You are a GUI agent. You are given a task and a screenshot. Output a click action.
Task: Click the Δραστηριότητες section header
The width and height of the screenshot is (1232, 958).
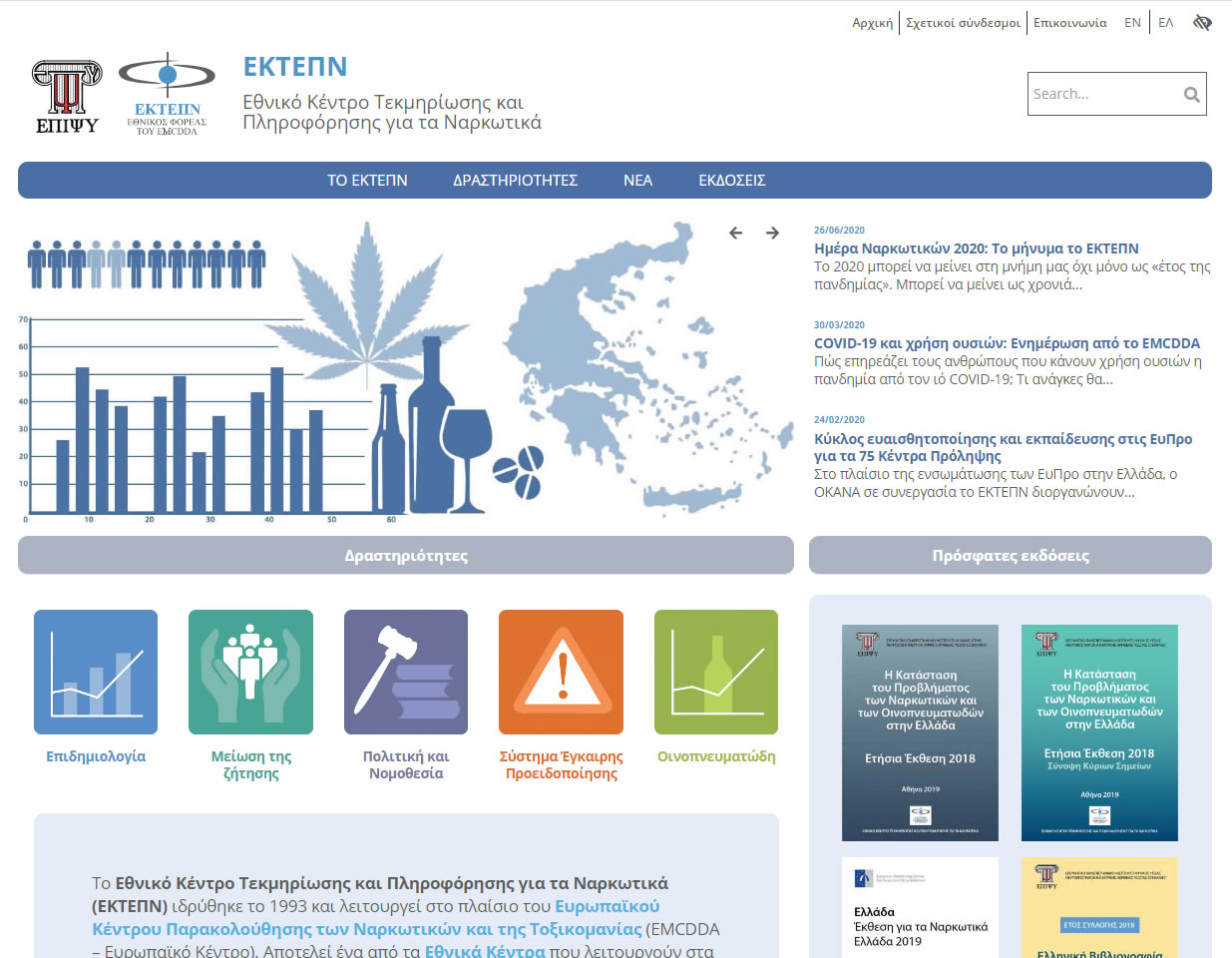[406, 556]
